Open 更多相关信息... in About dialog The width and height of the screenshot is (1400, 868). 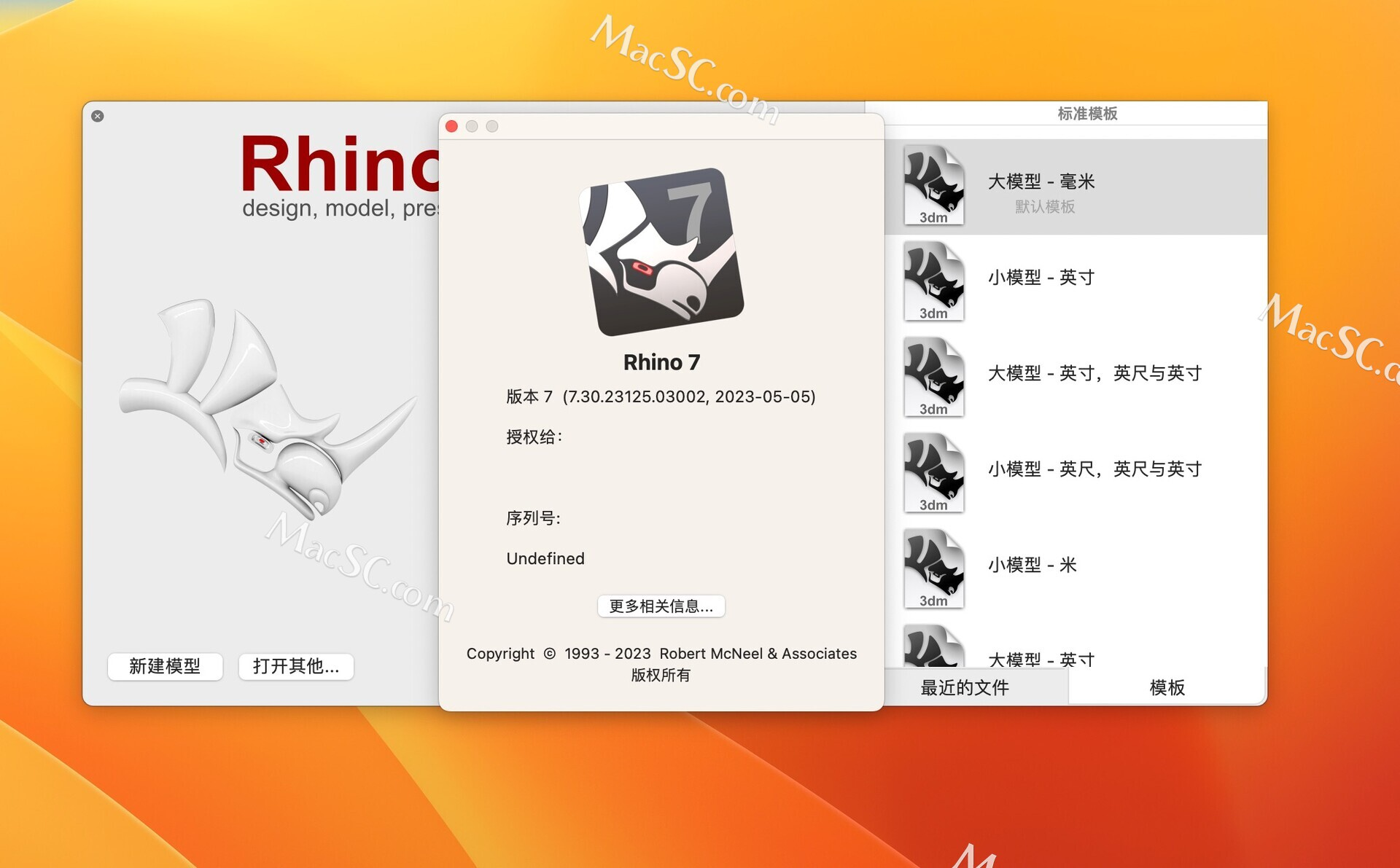661,606
